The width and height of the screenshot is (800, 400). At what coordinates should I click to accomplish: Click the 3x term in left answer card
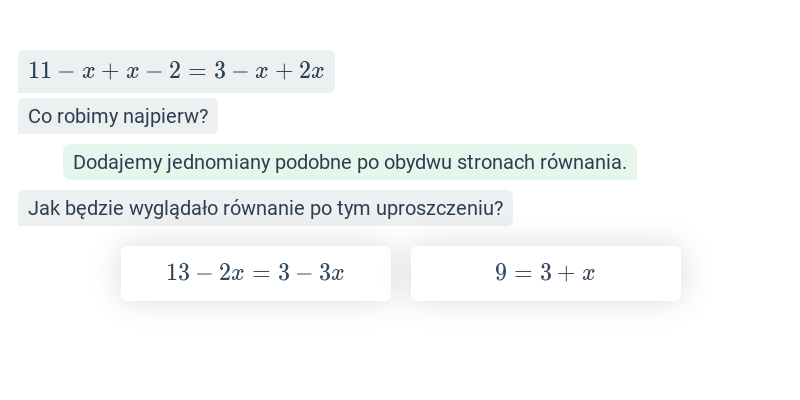[x=332, y=273]
